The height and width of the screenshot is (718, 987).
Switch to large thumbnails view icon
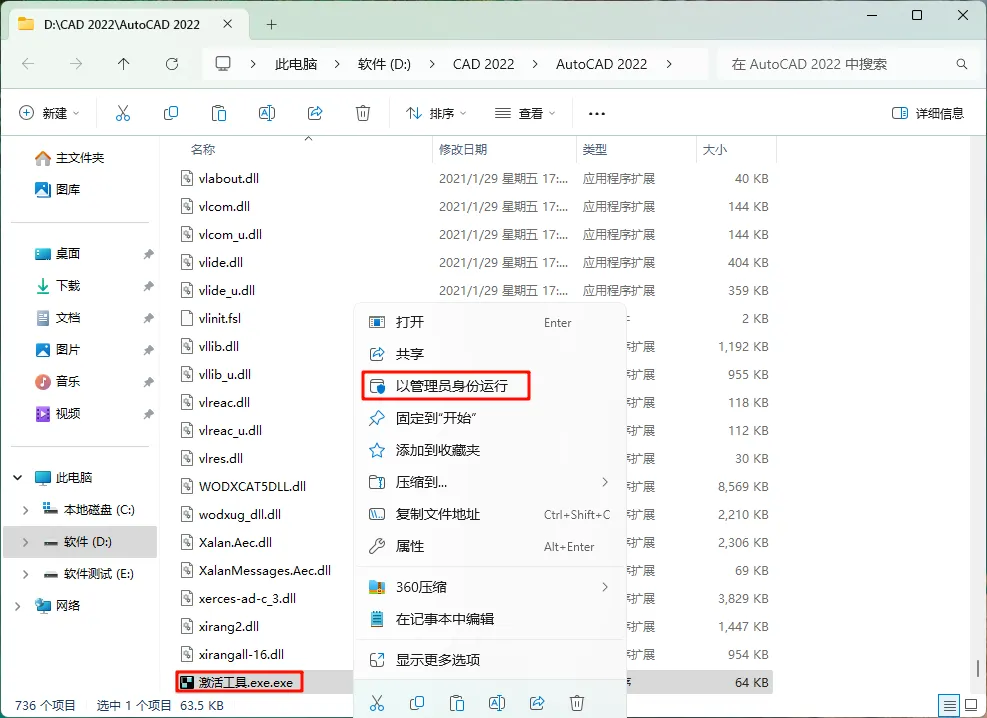point(972,705)
